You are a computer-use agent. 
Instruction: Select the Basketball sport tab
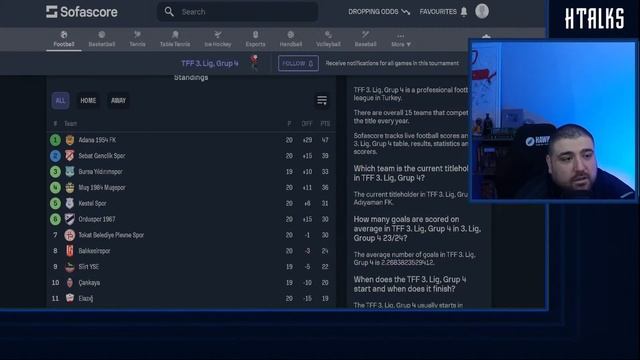tap(102, 39)
